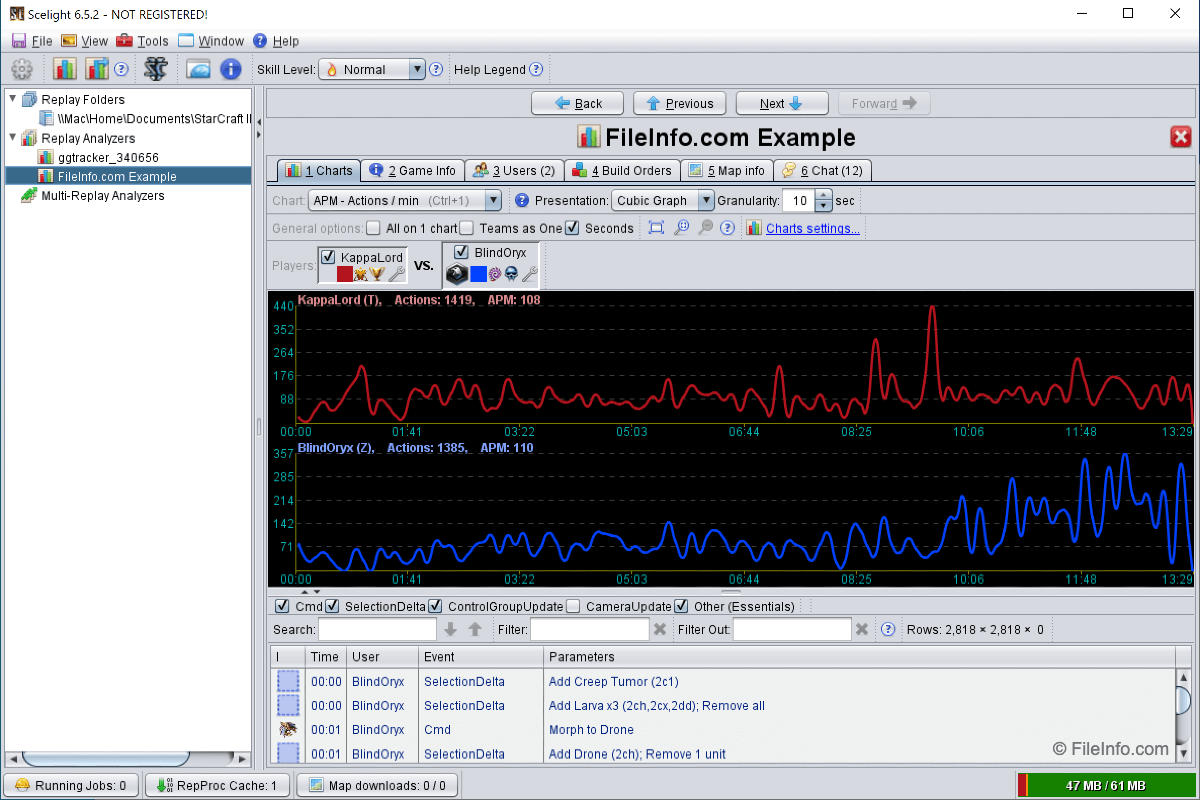Toggle the Teams as One checkbox
1200x800 pixels.
466,228
